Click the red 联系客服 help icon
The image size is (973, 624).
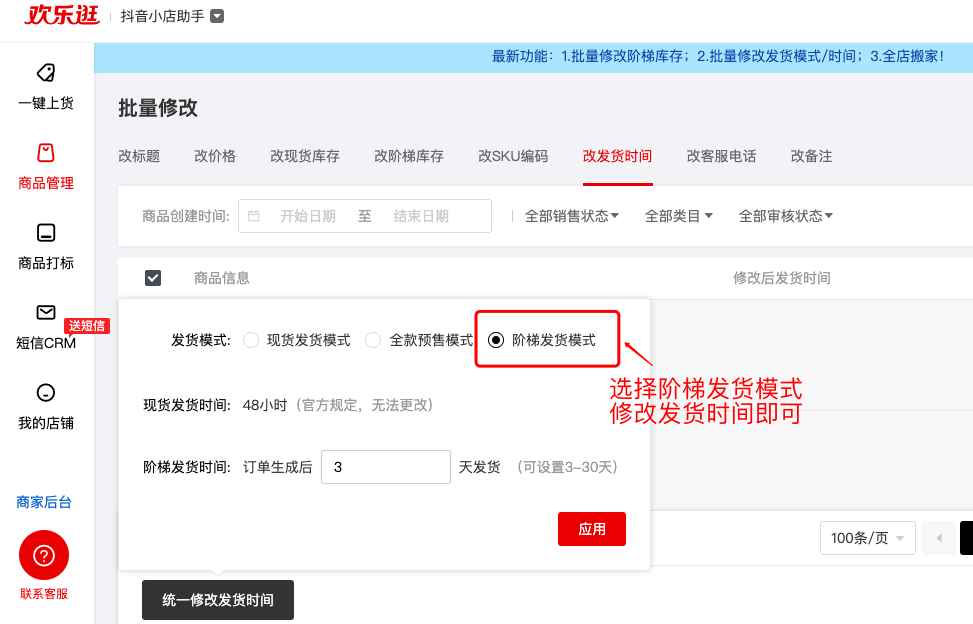click(44, 555)
